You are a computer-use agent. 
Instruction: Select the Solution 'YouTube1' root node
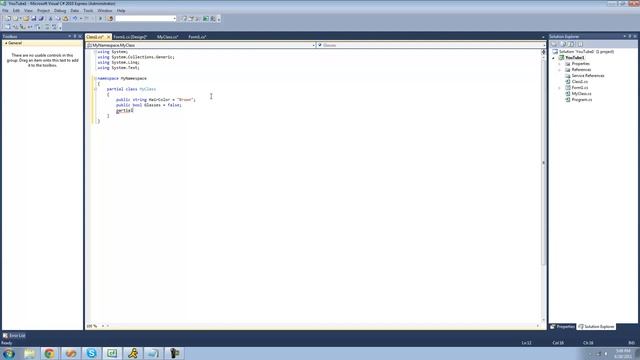[x=586, y=52]
